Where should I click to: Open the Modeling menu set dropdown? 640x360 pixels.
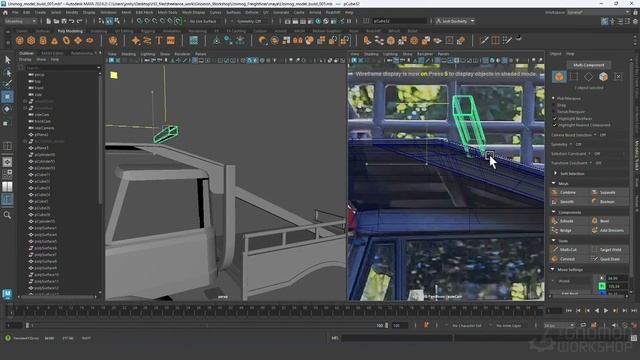pyautogui.click(x=20, y=21)
